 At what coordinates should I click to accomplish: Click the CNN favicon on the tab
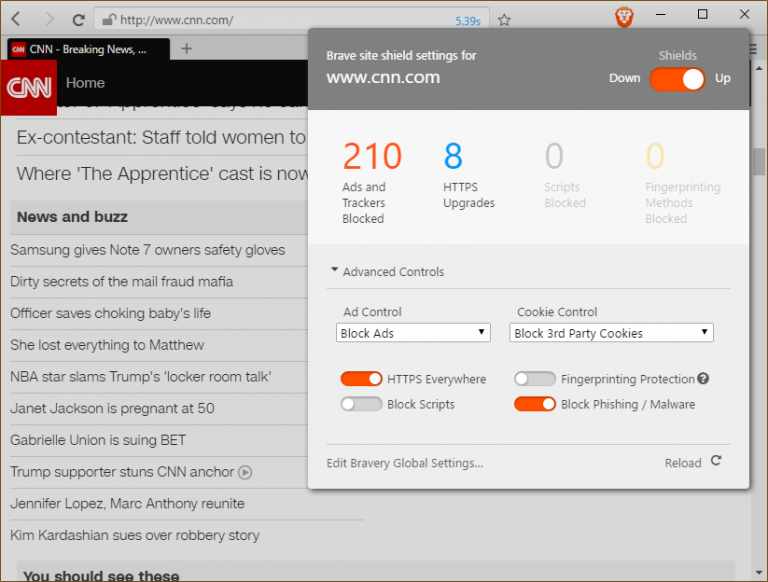(x=19, y=49)
